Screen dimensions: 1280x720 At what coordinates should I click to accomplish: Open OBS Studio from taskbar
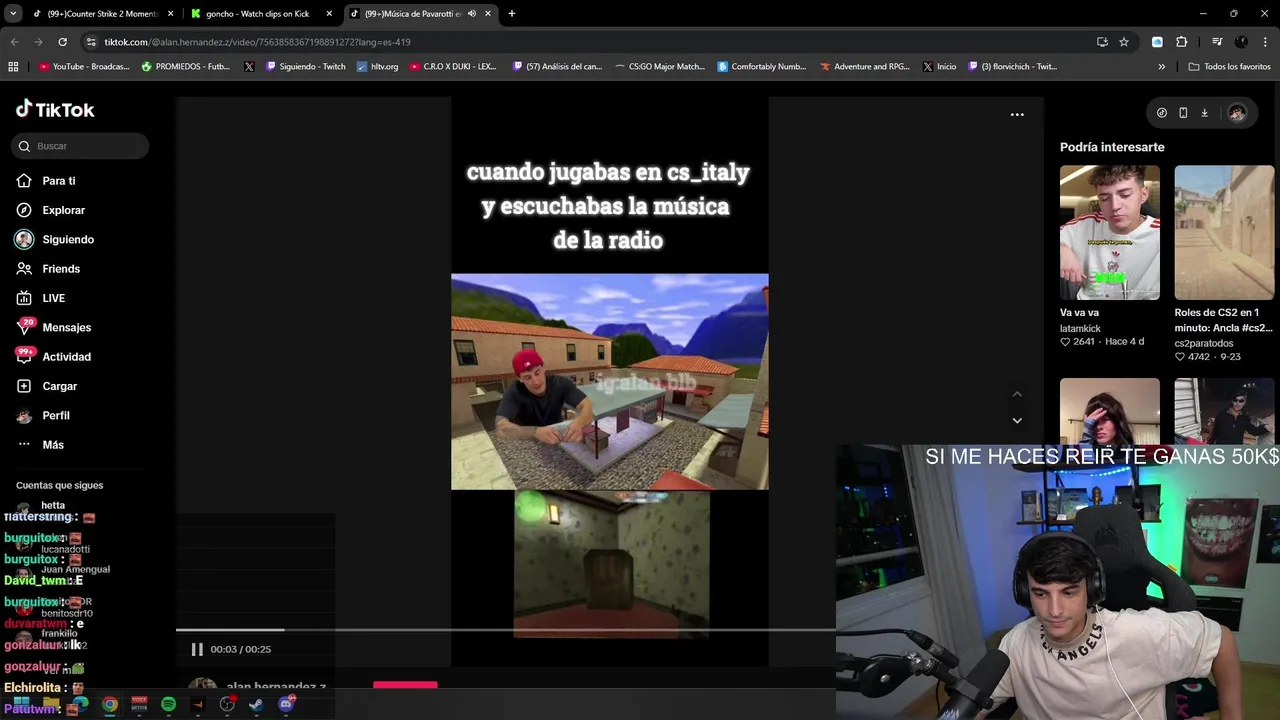[227, 705]
